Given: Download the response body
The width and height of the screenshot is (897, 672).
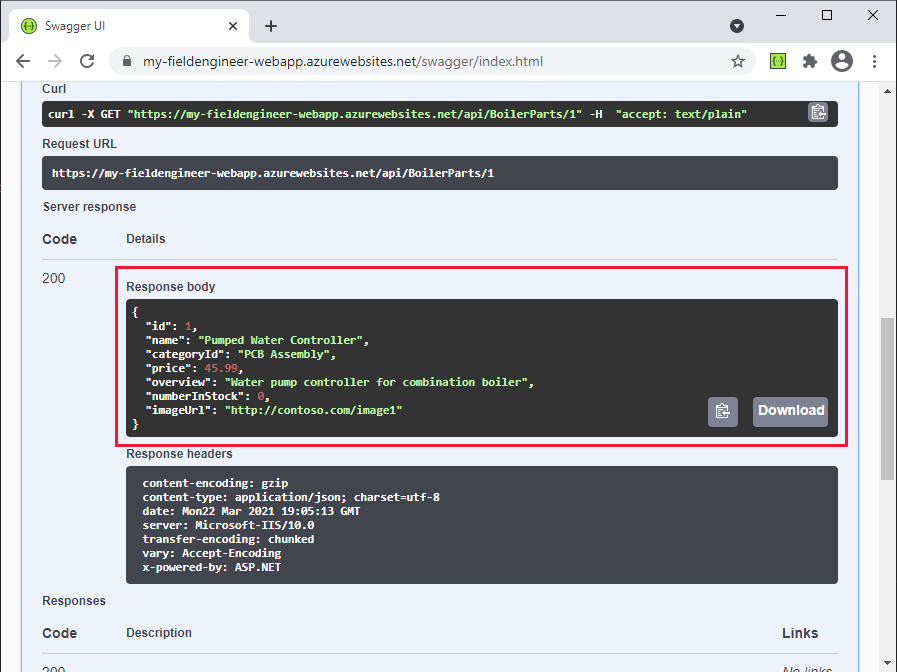Looking at the screenshot, I should pyautogui.click(x=790, y=411).
